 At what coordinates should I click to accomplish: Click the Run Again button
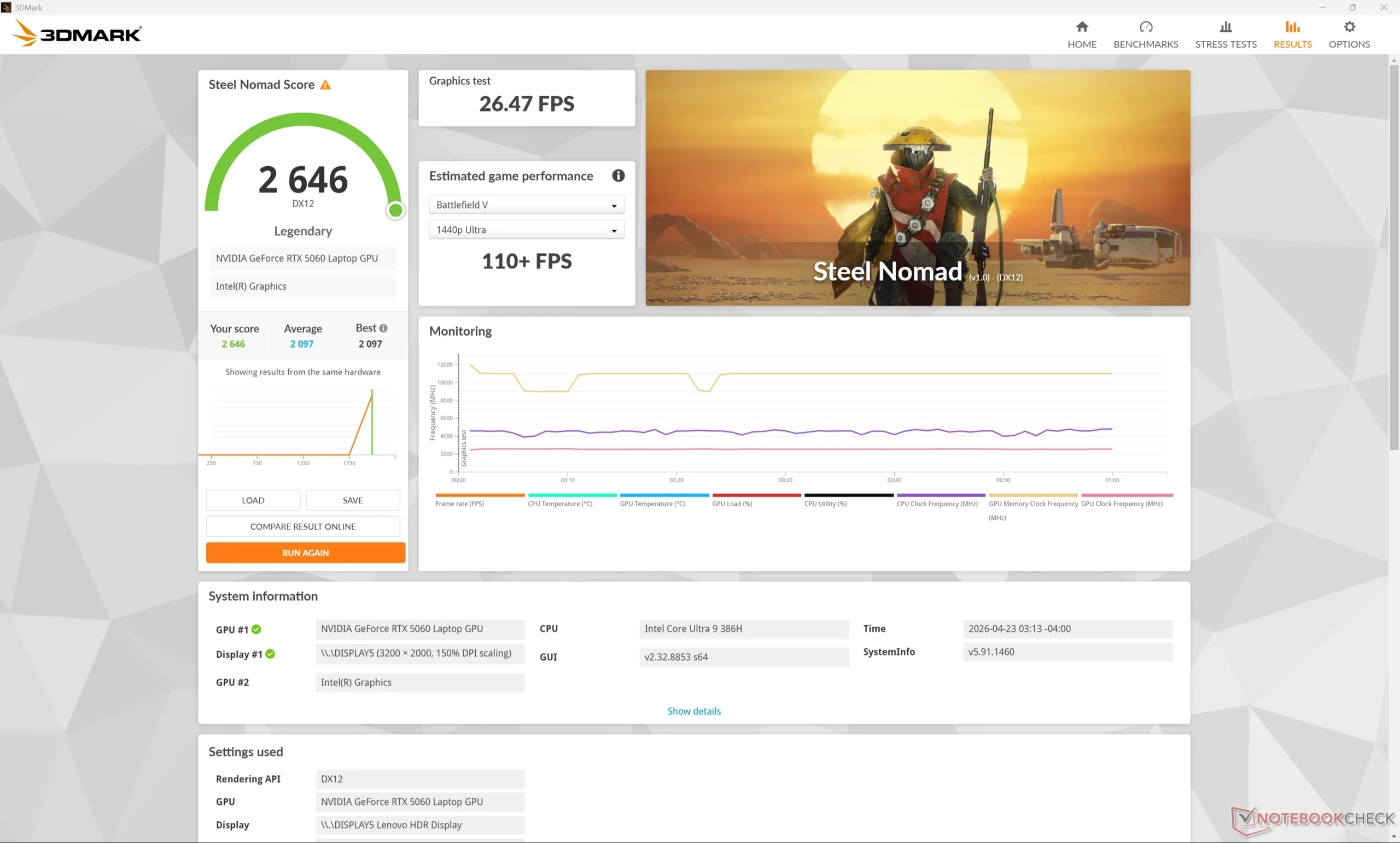(305, 553)
